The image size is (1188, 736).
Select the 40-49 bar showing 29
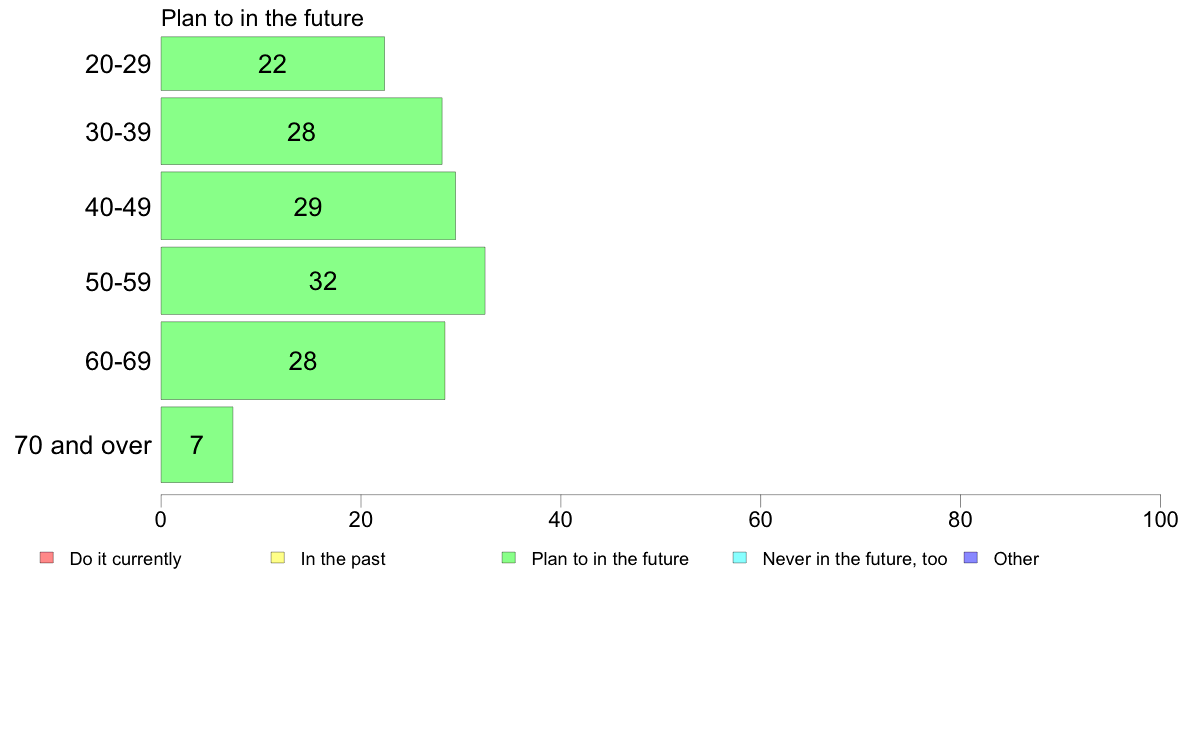click(308, 206)
